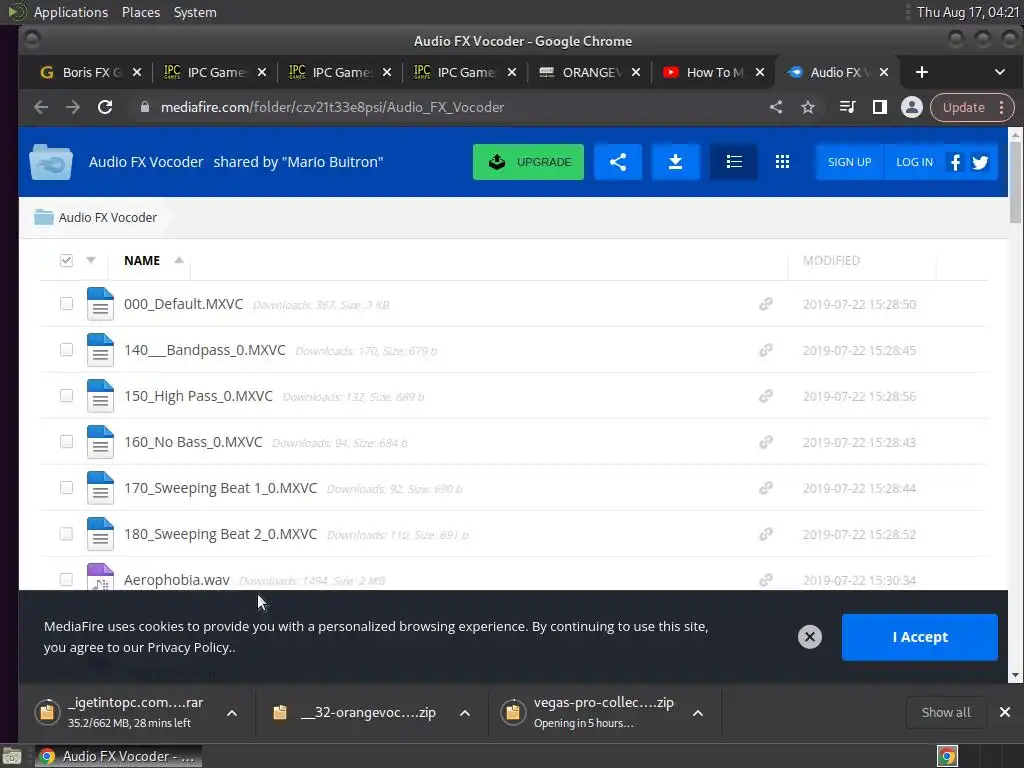Check the 140__Bandpass_0.MXVC checkbox
This screenshot has width=1024, height=768.
pyautogui.click(x=66, y=349)
